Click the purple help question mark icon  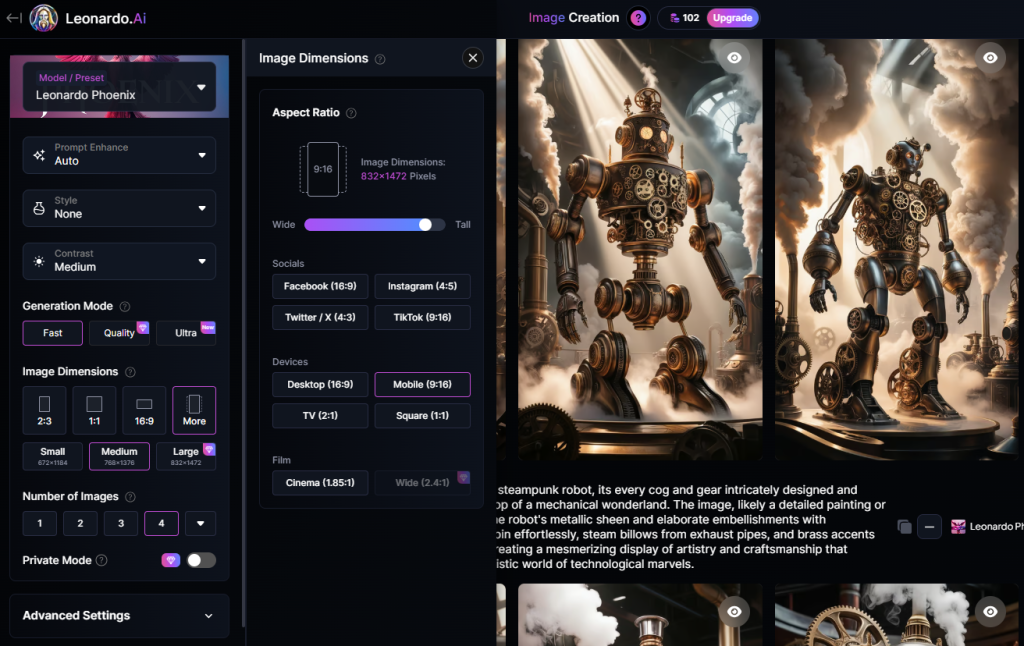638,18
